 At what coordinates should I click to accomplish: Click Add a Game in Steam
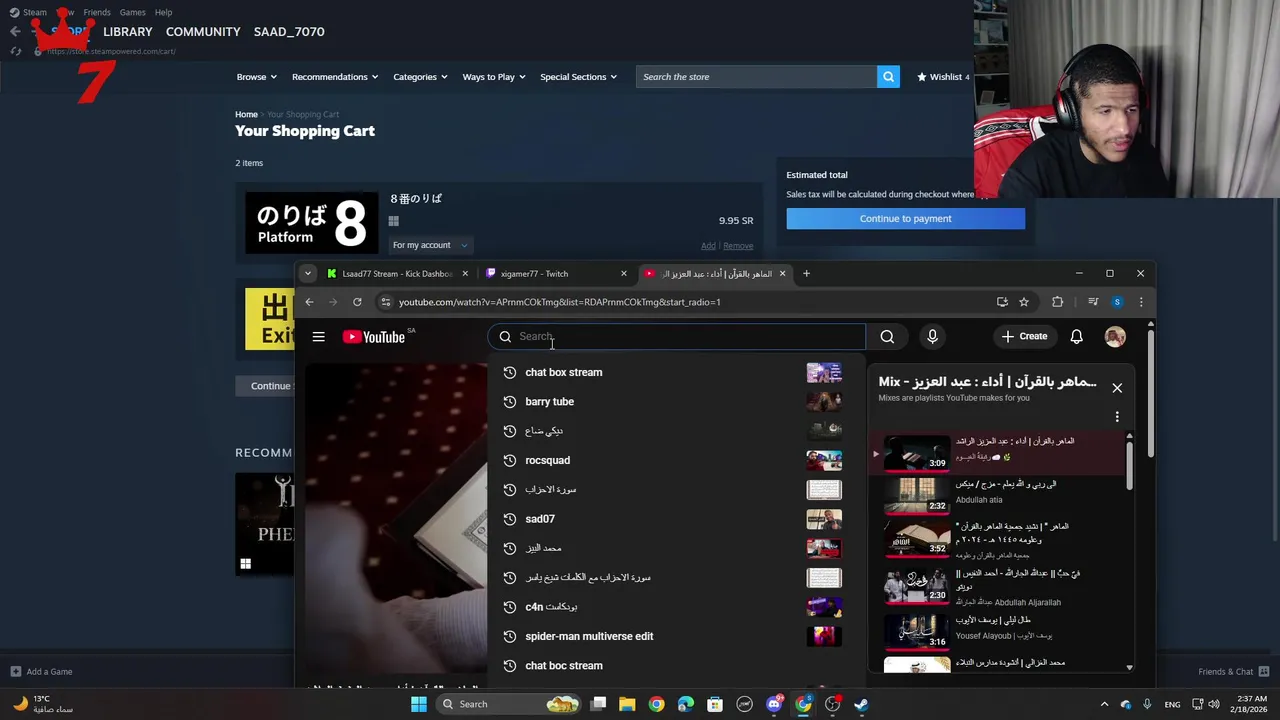41,672
